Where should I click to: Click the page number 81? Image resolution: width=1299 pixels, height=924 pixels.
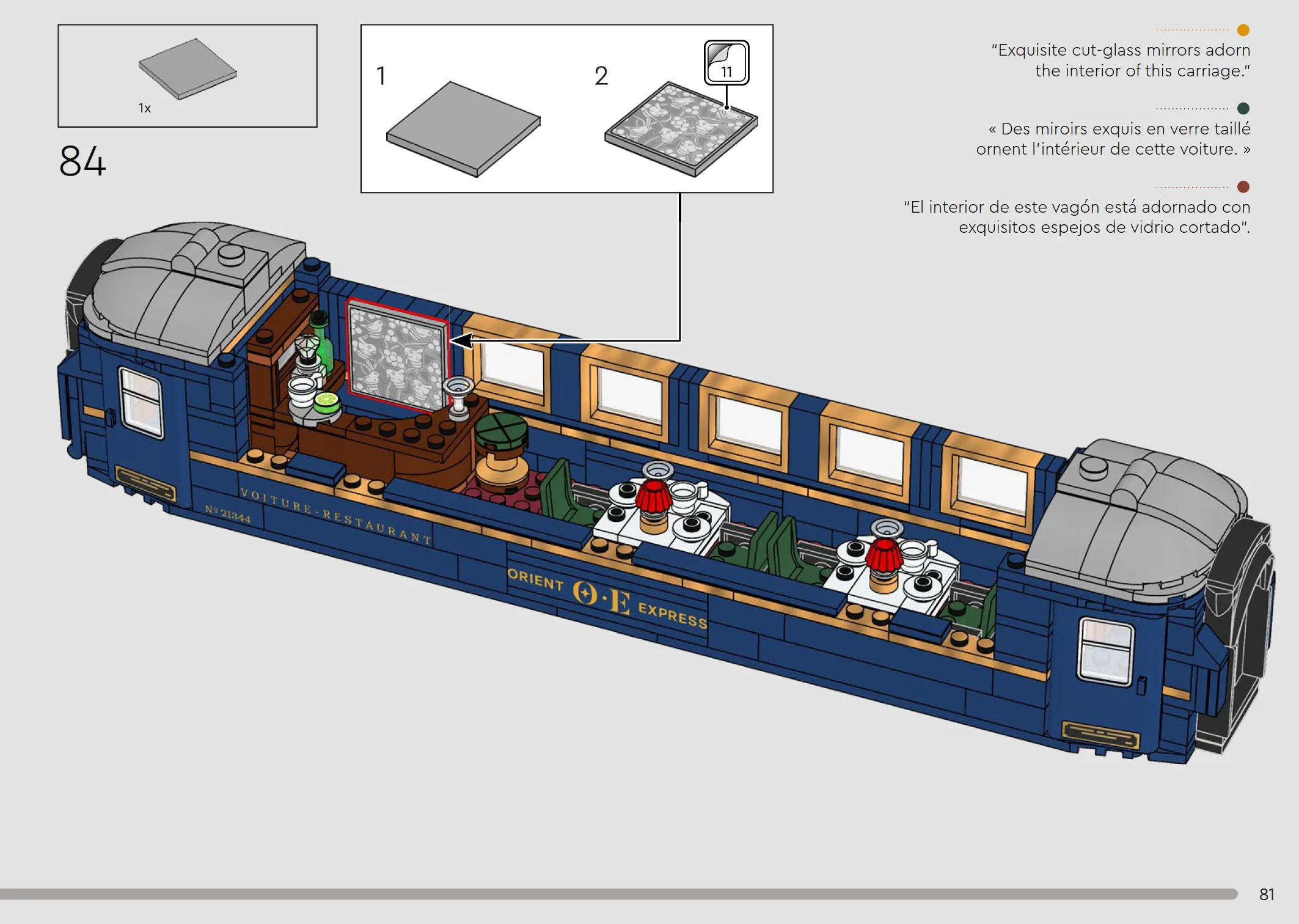tap(1267, 895)
